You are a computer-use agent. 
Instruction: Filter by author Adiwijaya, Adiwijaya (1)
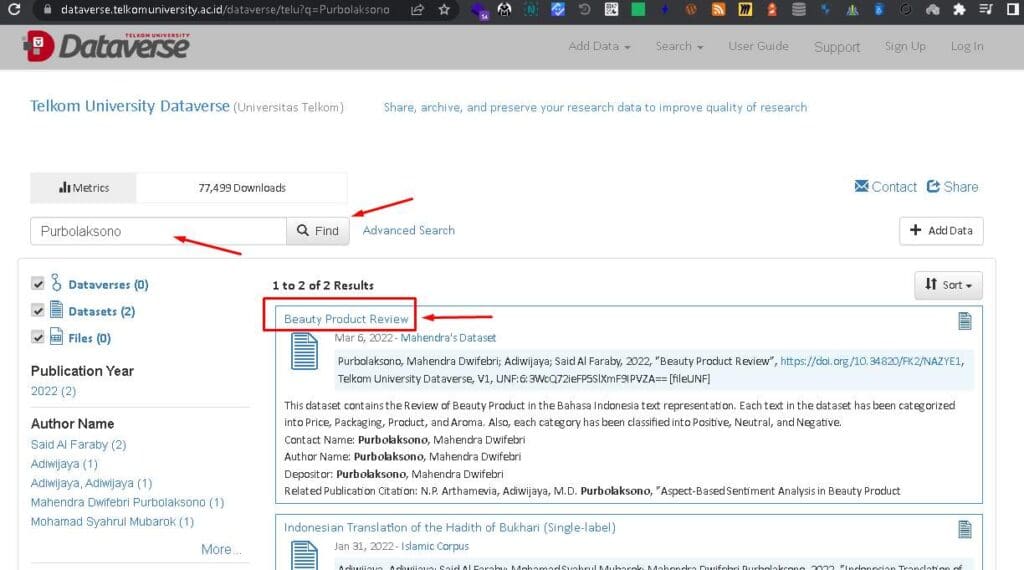point(91,483)
